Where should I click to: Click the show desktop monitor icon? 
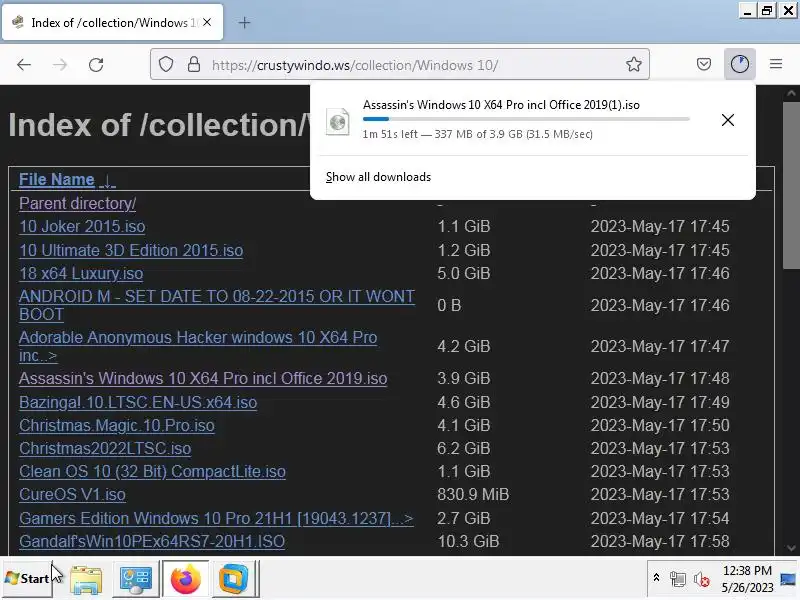coord(788,579)
